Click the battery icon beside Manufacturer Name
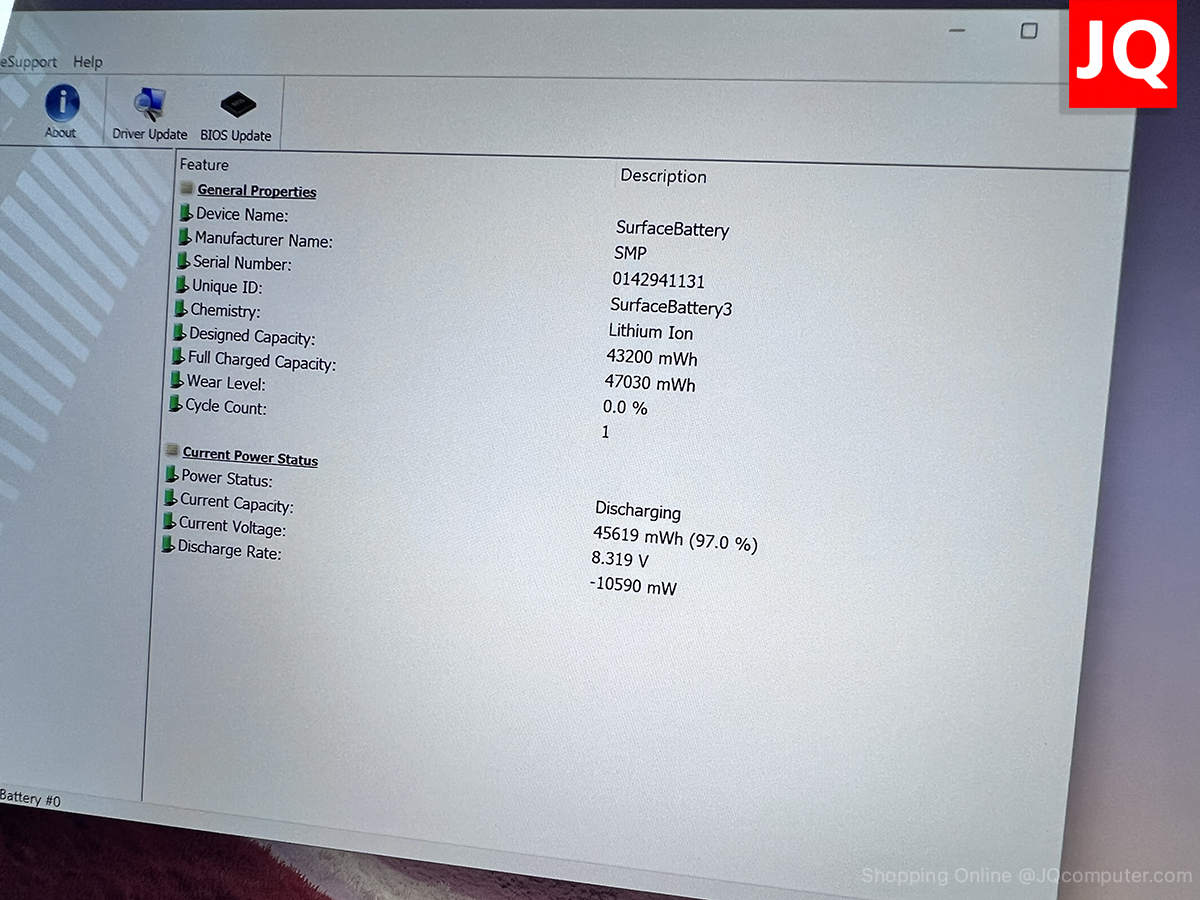 click(x=185, y=237)
